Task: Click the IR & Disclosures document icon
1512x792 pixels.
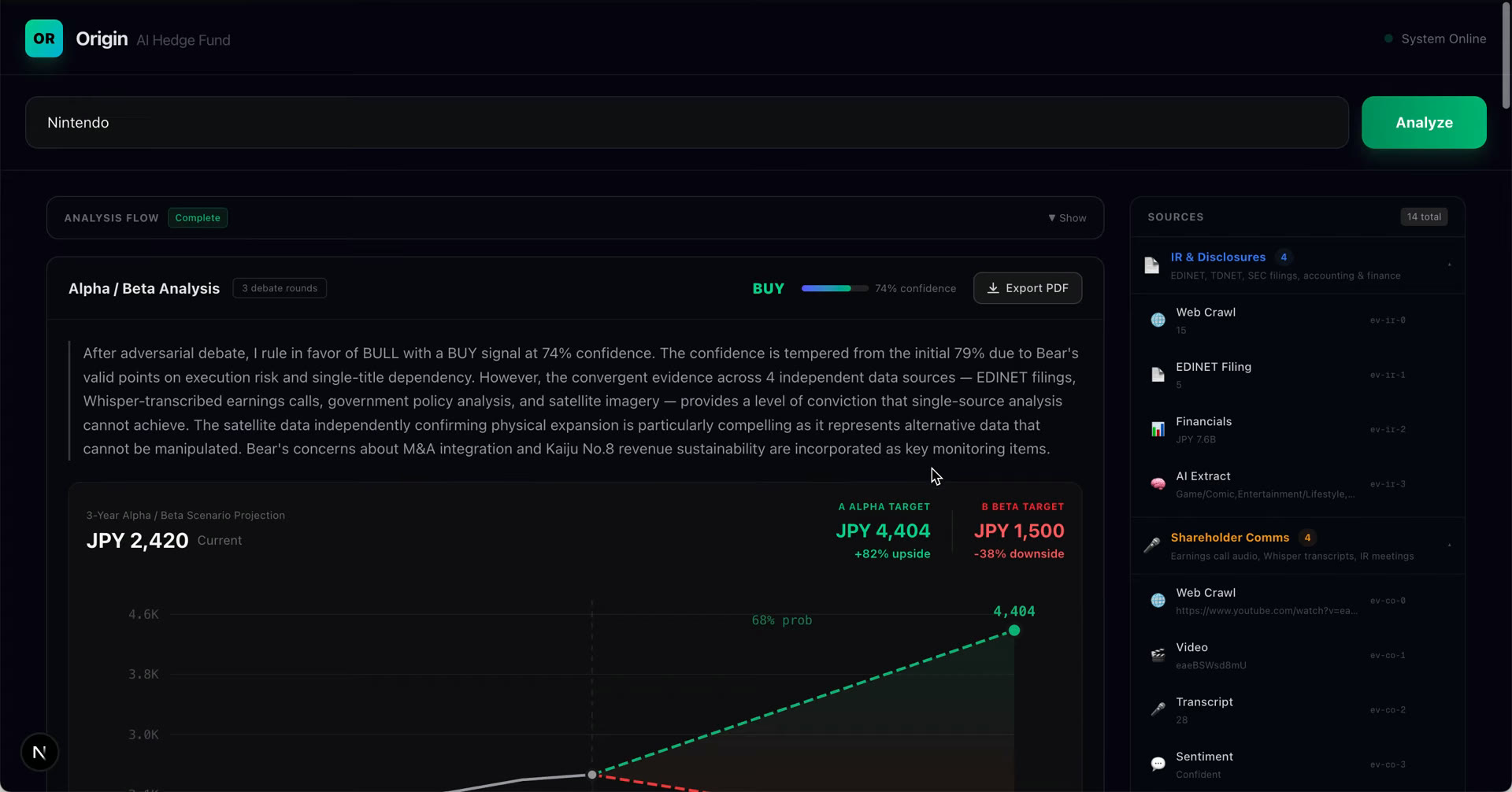Action: tap(1151, 265)
